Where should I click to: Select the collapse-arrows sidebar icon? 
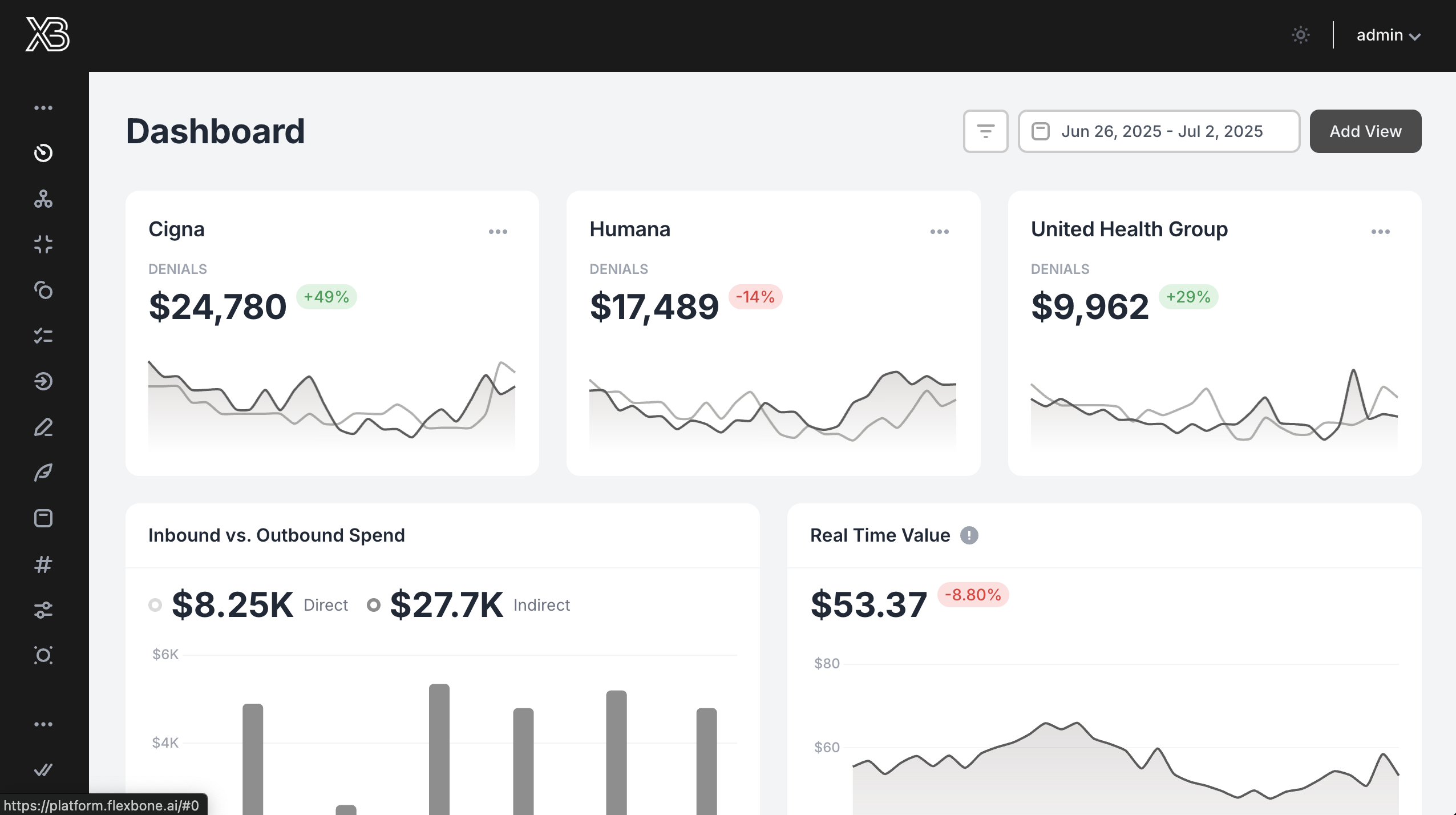click(43, 244)
